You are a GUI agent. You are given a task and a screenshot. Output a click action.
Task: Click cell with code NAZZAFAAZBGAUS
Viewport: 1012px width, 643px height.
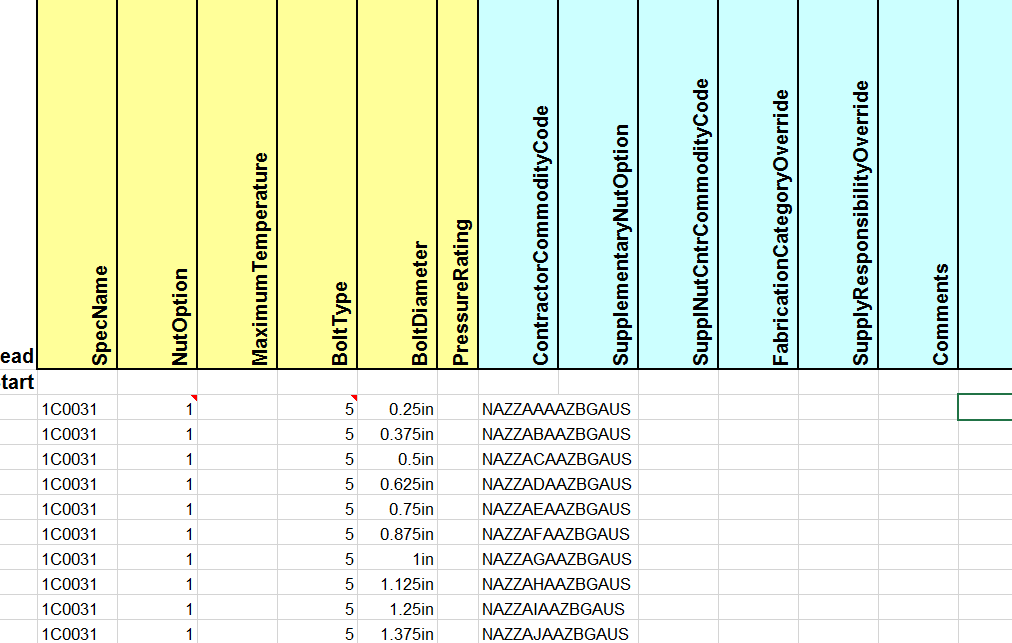point(558,534)
